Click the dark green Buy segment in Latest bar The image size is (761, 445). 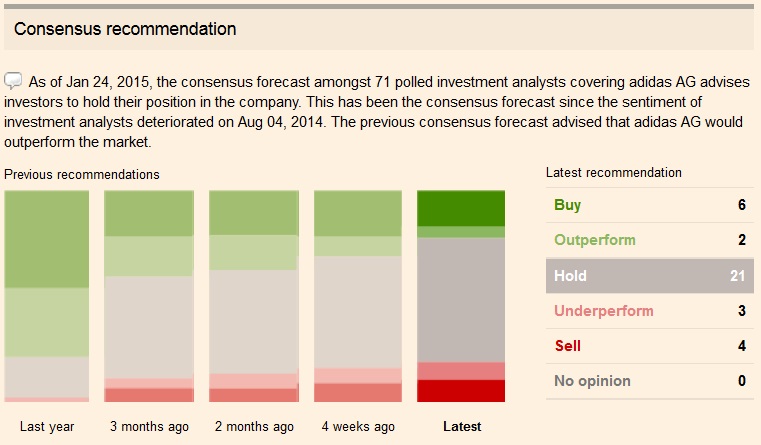(461, 208)
